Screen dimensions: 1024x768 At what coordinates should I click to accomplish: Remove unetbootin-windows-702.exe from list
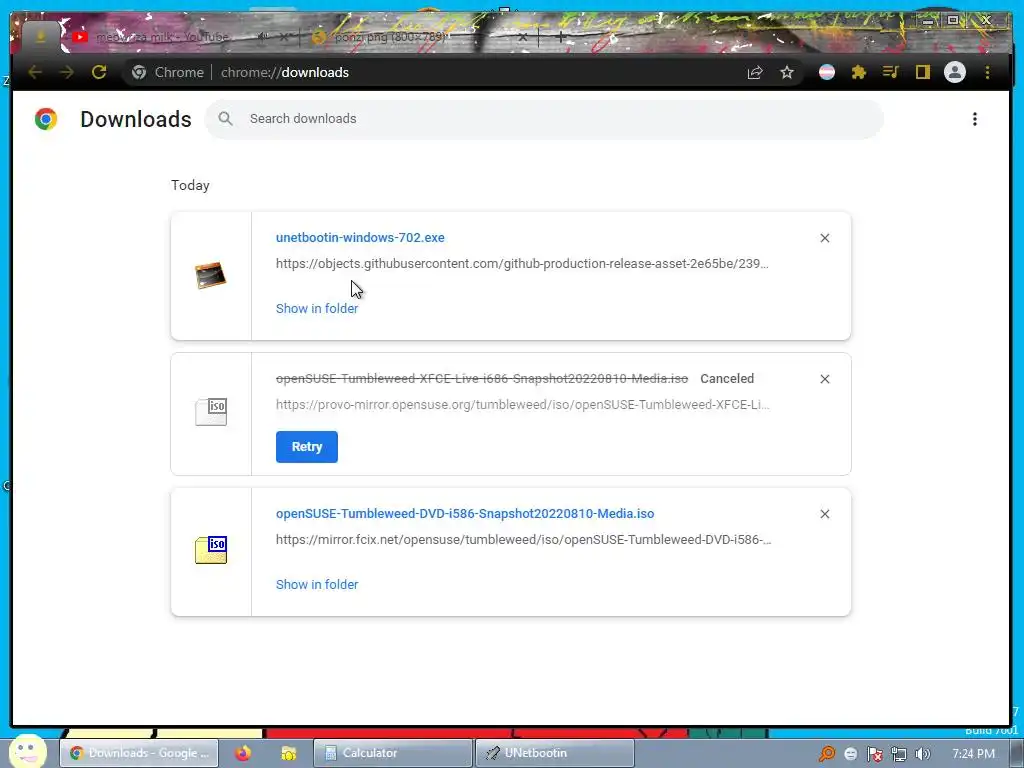[x=825, y=238]
